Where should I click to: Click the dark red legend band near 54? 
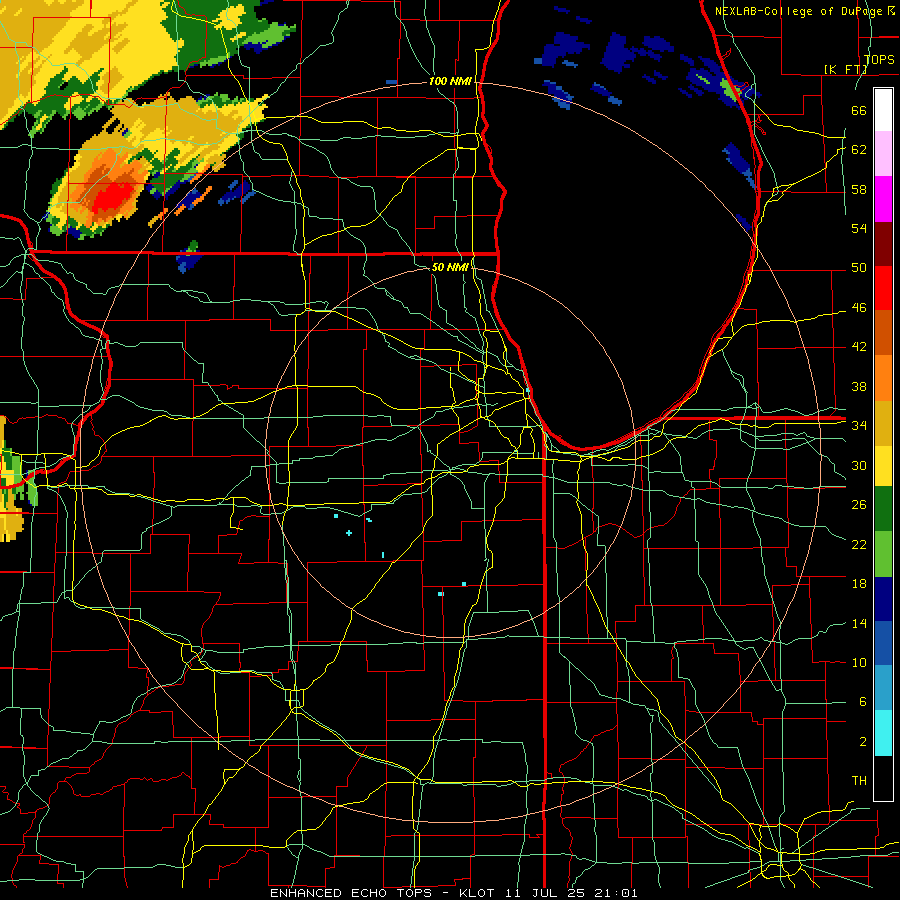[x=883, y=243]
